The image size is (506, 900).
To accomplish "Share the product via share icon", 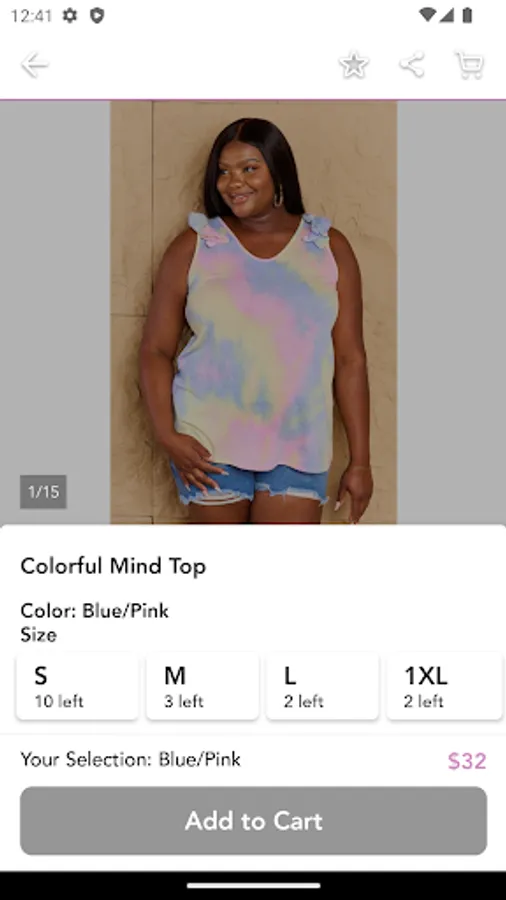I will (x=412, y=65).
